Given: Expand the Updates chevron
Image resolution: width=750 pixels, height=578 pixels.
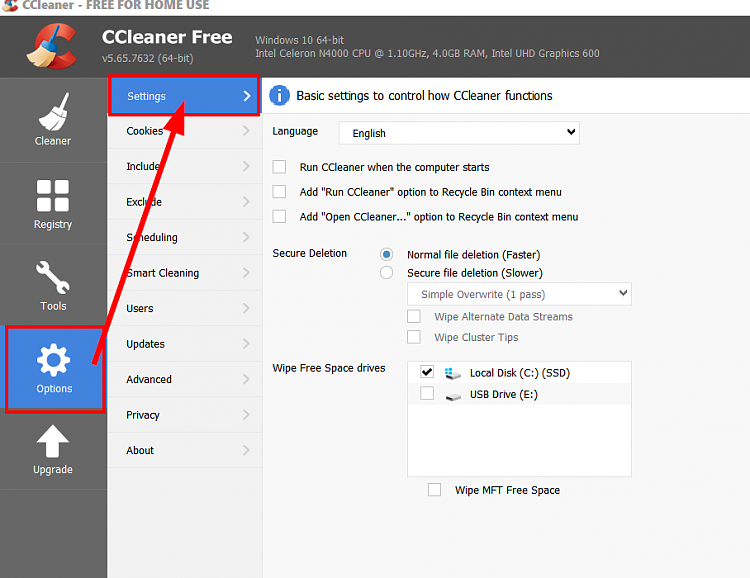Looking at the screenshot, I should point(246,344).
